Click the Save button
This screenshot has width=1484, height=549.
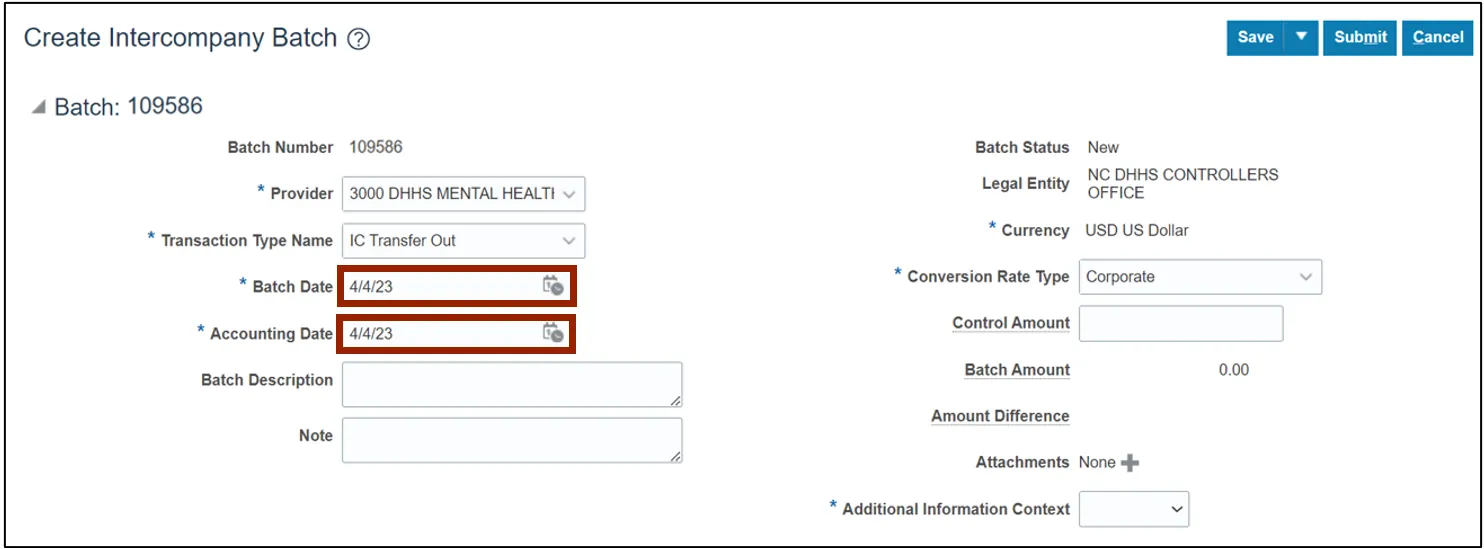coord(1255,37)
